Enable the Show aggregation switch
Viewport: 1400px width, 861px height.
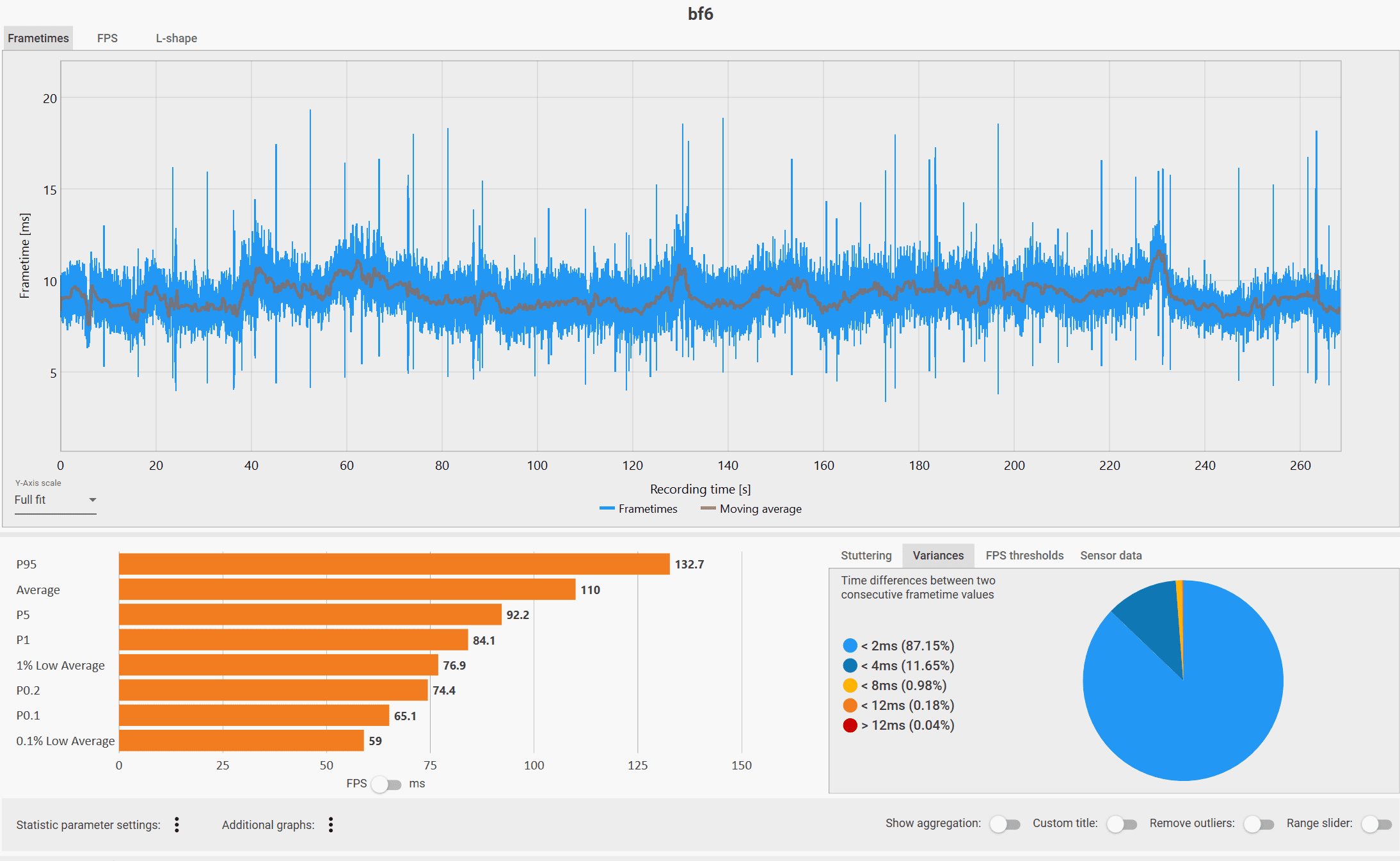1004,824
